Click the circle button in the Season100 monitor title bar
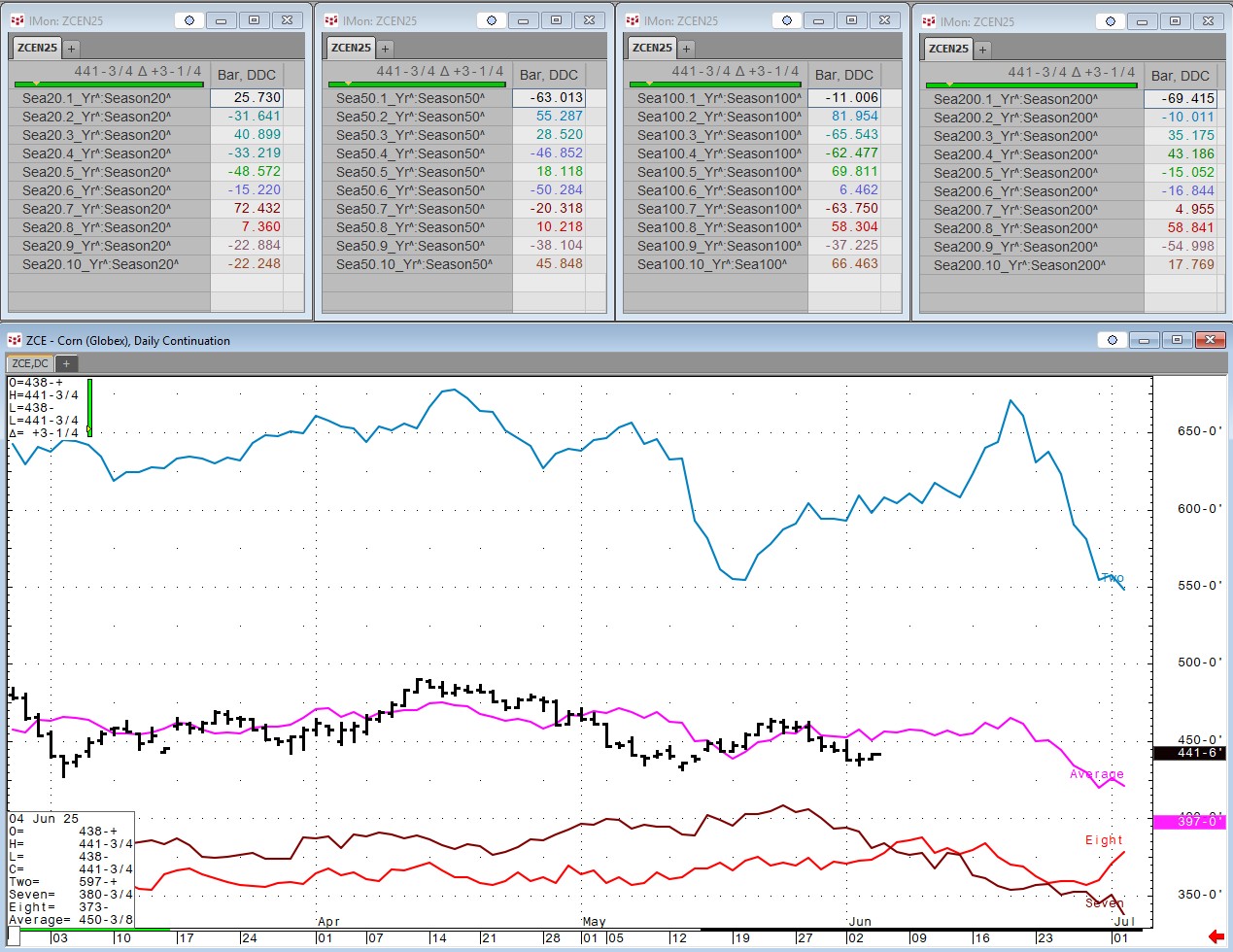 click(x=787, y=20)
